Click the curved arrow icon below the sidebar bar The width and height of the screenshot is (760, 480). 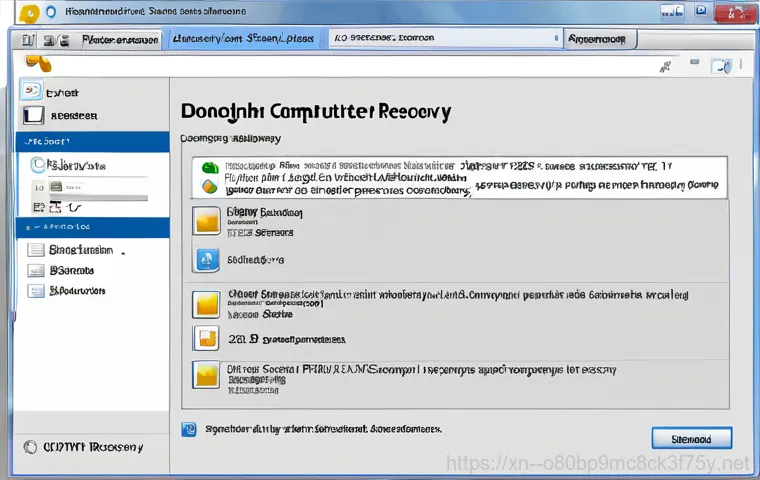pyautogui.click(x=73, y=208)
